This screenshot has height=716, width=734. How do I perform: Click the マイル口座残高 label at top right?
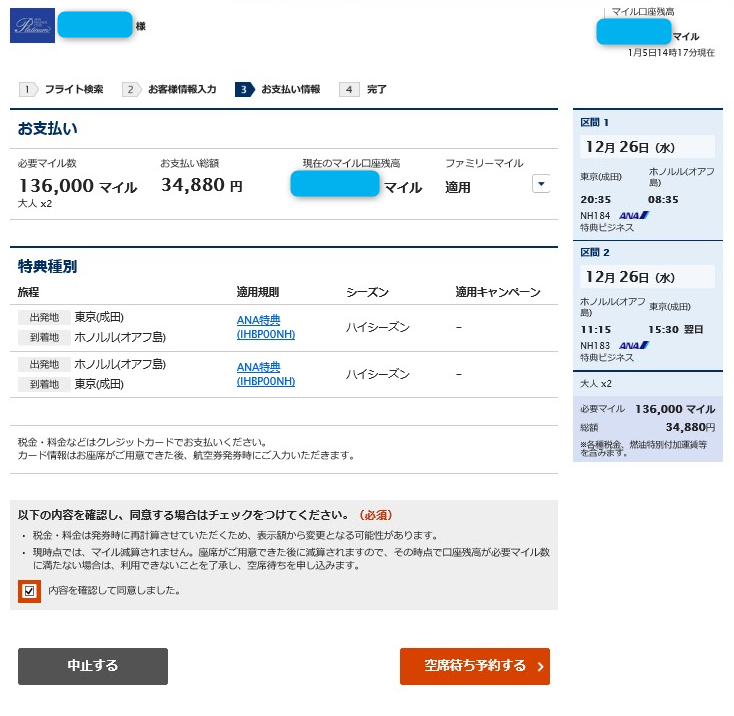[x=643, y=12]
